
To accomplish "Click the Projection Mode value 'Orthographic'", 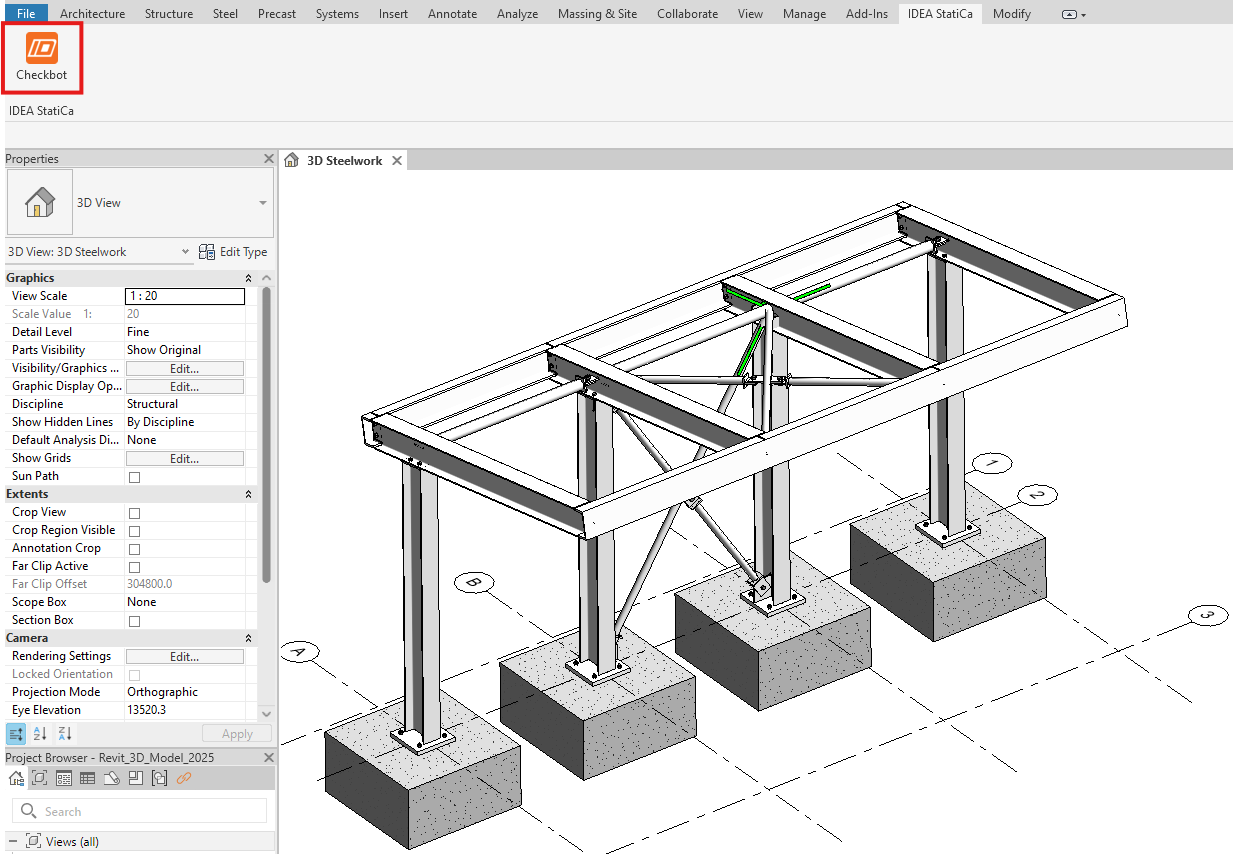I will click(x=162, y=692).
